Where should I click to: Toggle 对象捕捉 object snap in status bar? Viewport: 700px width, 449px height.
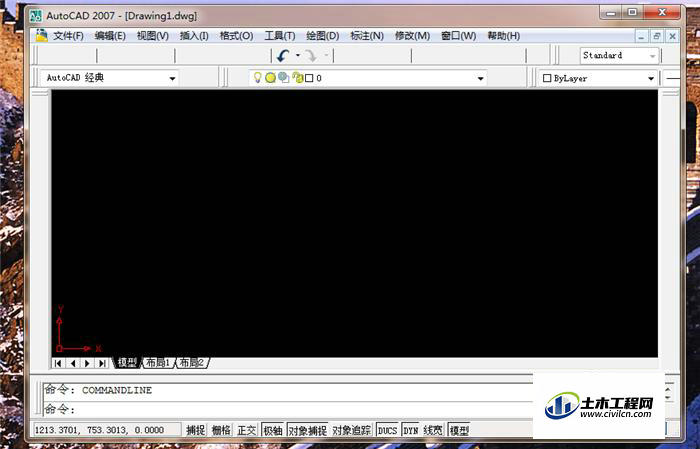pos(307,430)
